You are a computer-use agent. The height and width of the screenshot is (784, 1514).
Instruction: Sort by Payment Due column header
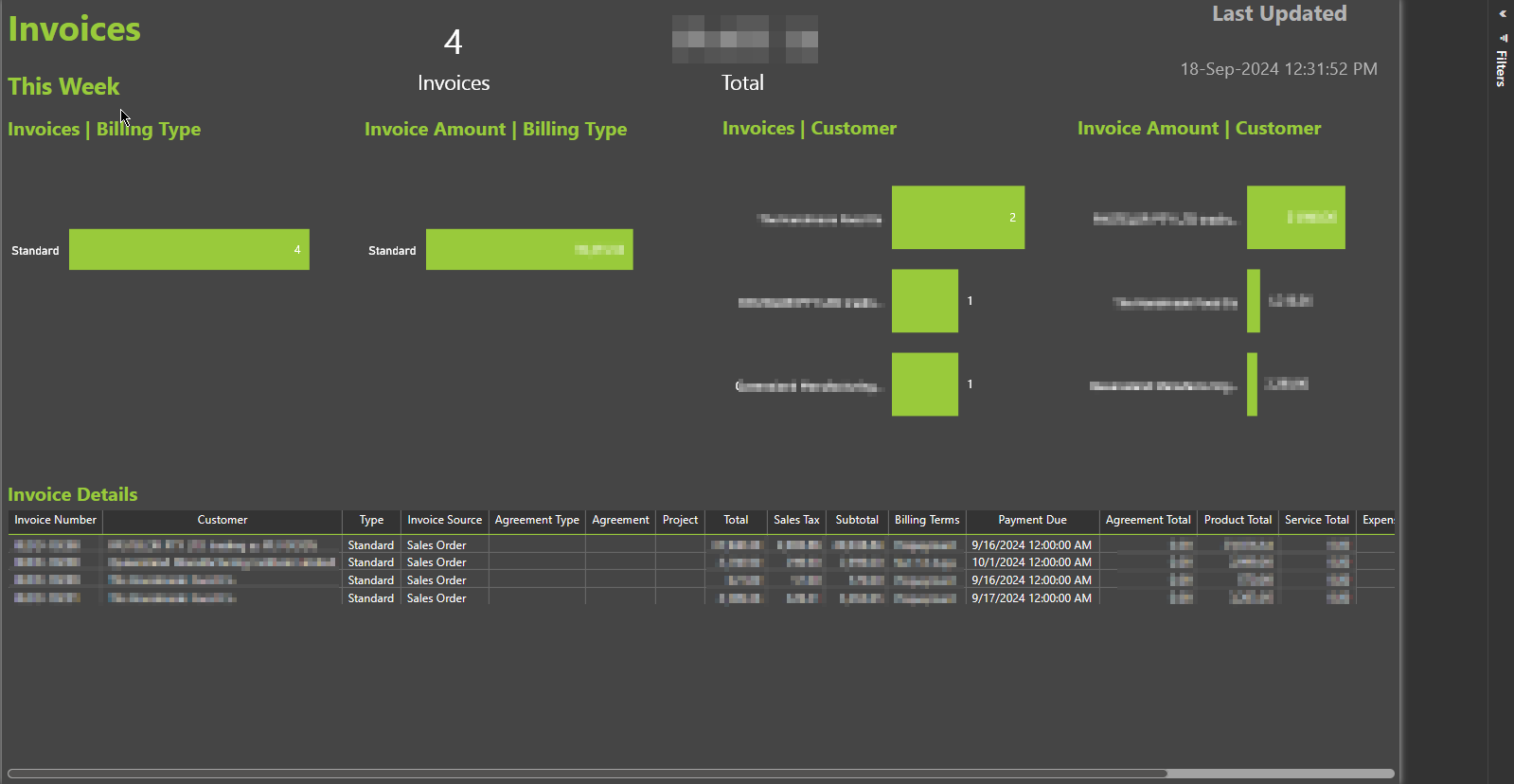coord(1032,520)
